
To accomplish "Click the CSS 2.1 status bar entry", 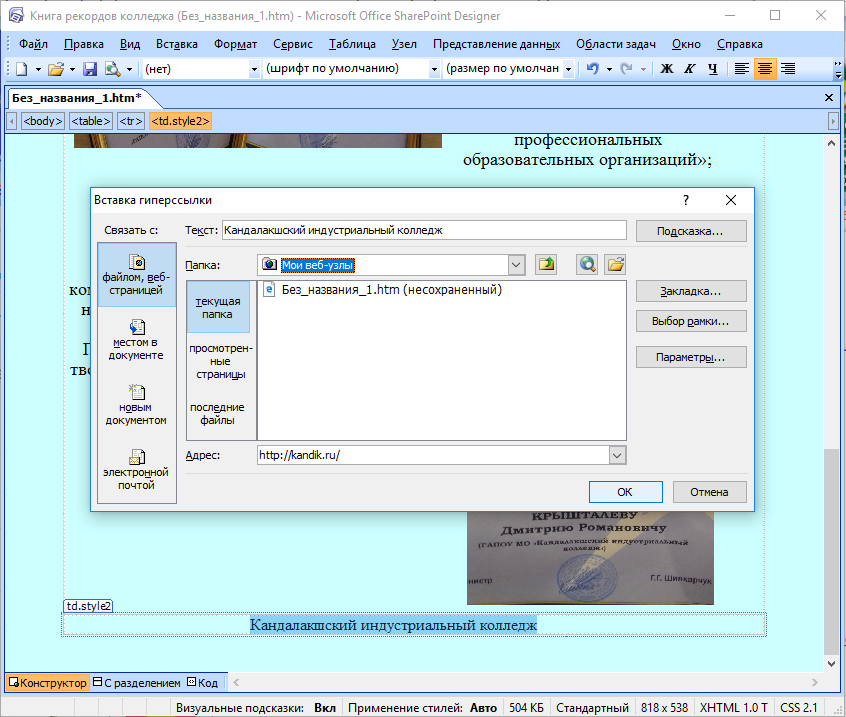I will [799, 708].
